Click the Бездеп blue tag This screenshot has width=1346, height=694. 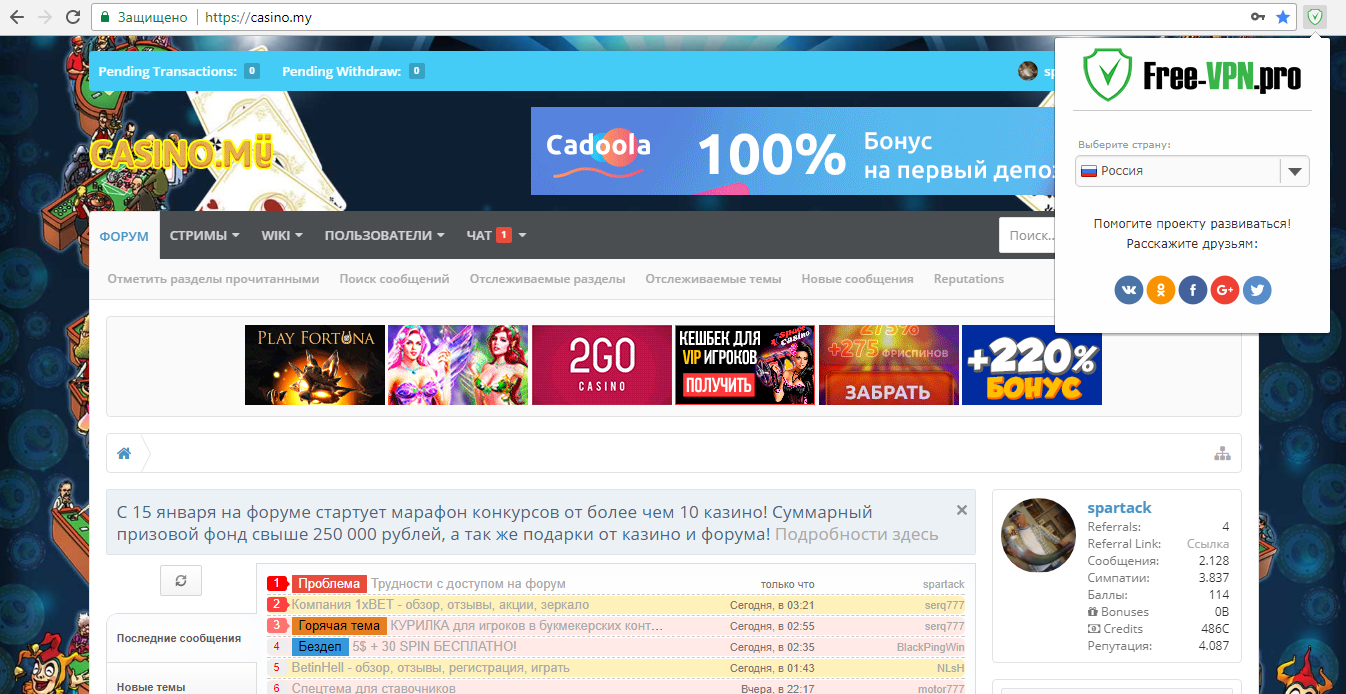pyautogui.click(x=319, y=647)
